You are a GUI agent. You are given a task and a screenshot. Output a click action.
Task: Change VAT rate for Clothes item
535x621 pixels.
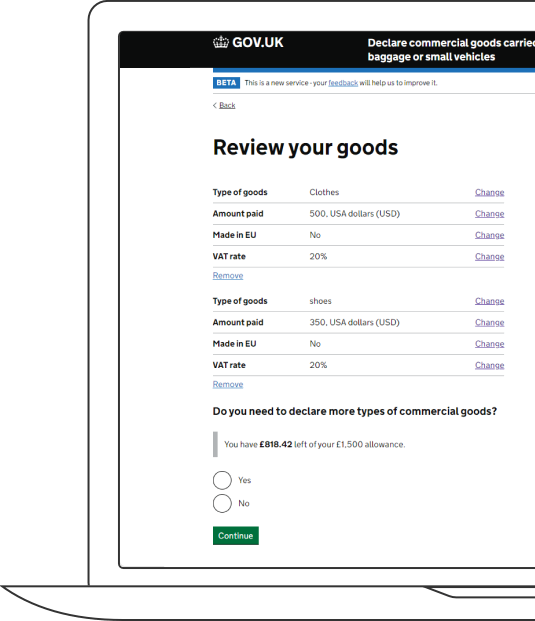489,257
